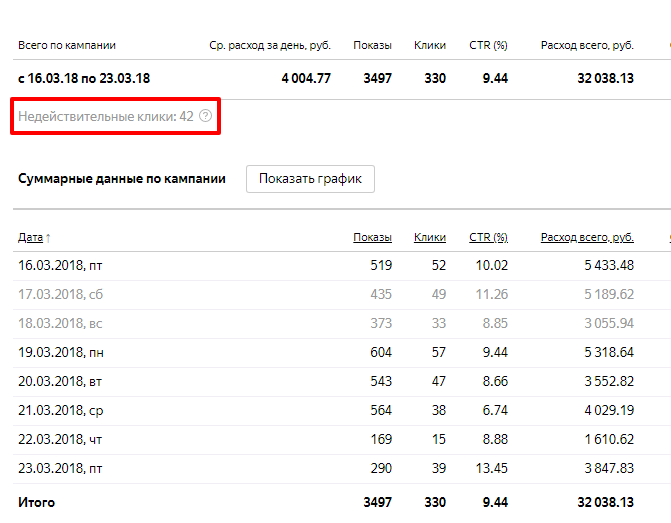The image size is (671, 523).
Task: Click the 20.03.2018, вт date cell
Action: pos(60,381)
